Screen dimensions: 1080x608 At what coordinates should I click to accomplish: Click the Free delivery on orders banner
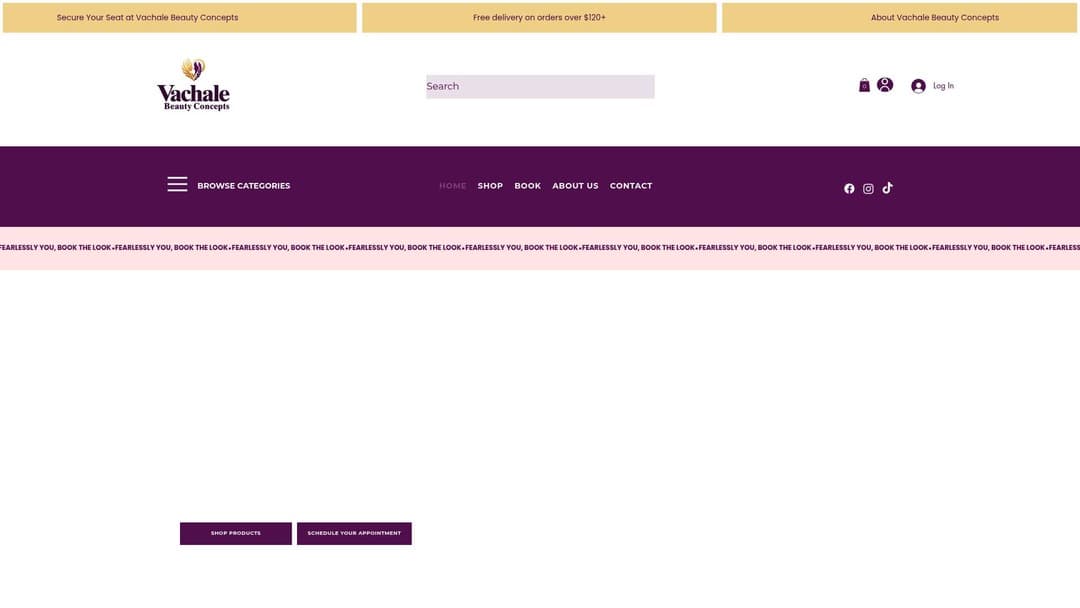point(540,16)
